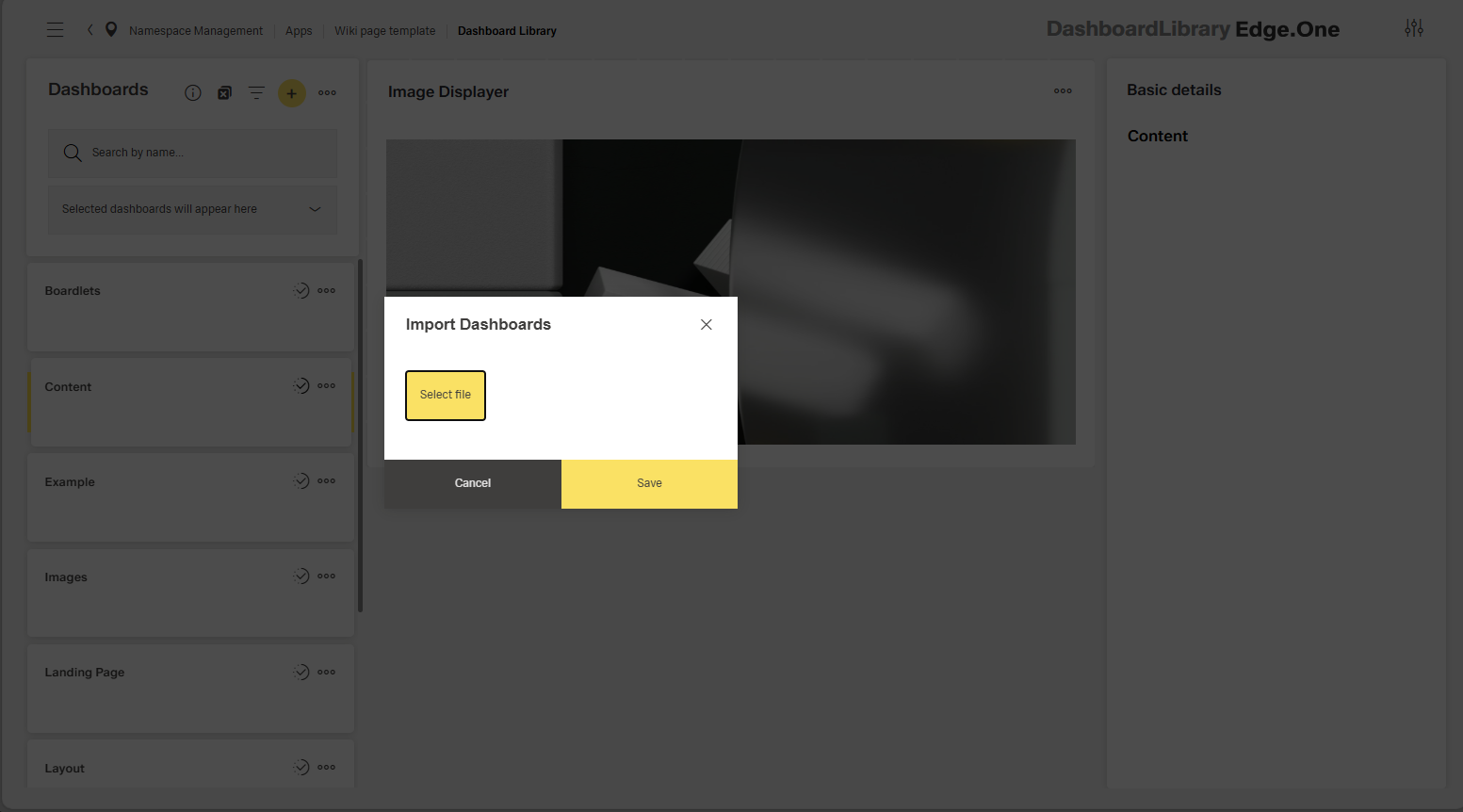Image resolution: width=1463 pixels, height=812 pixels.
Task: Open the three-dot menu on Image Displayer
Action: pyautogui.click(x=1063, y=90)
